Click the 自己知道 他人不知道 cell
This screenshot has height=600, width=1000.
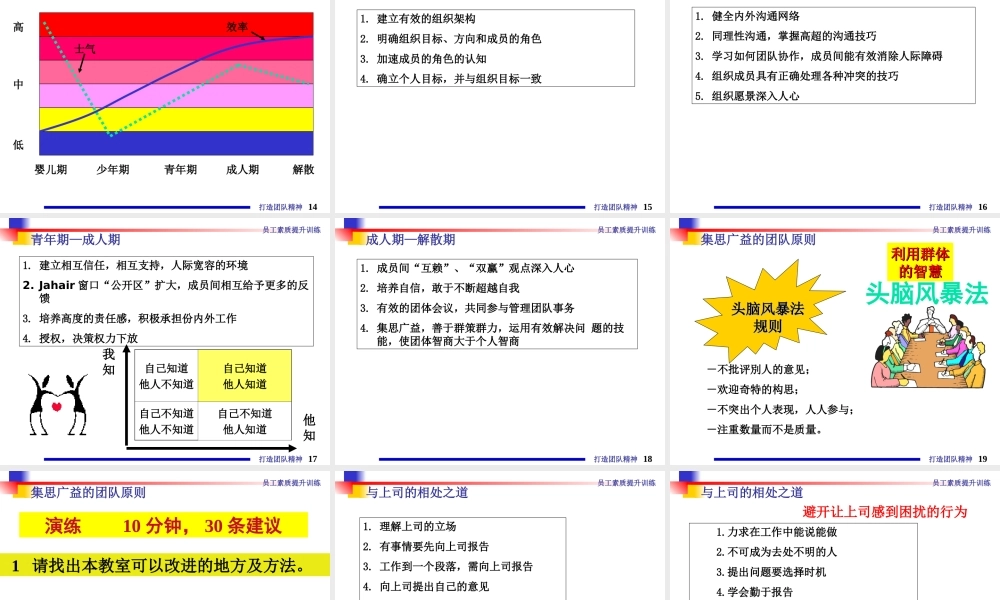point(166,376)
